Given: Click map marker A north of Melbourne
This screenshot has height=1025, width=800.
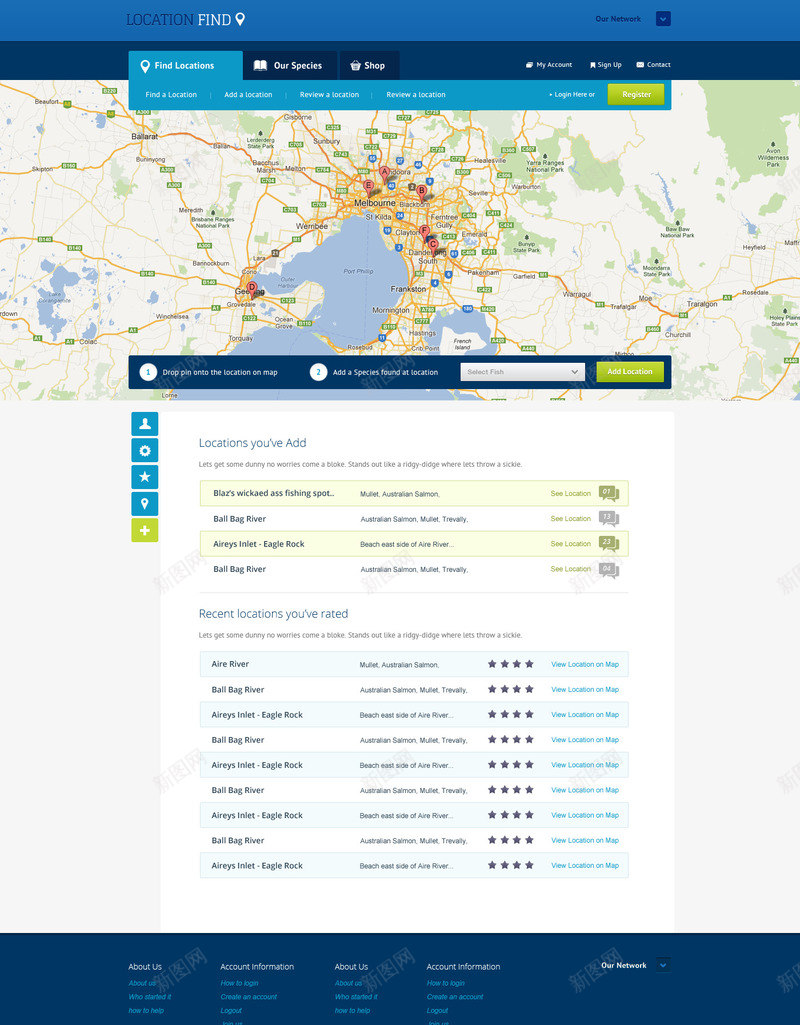Looking at the screenshot, I should [x=384, y=173].
